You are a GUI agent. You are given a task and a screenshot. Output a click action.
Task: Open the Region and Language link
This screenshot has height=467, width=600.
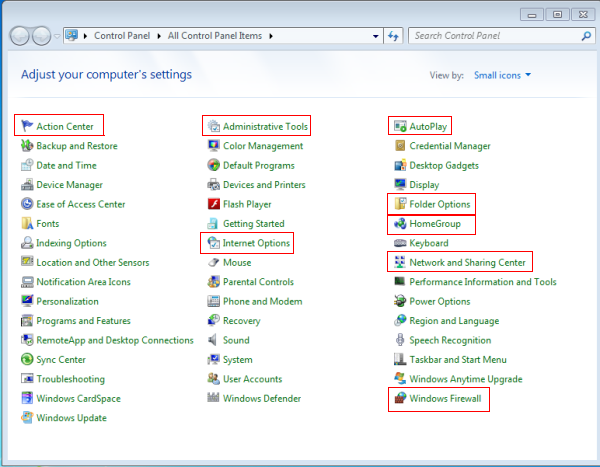[x=454, y=321]
